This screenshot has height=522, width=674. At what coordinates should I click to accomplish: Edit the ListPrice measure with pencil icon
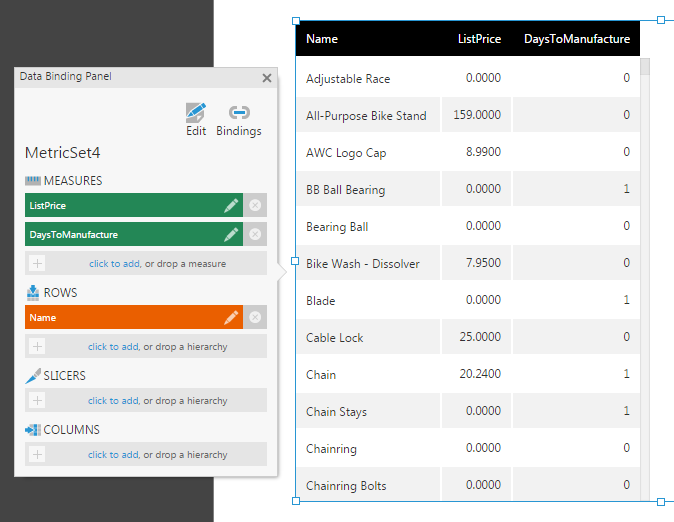point(231,206)
